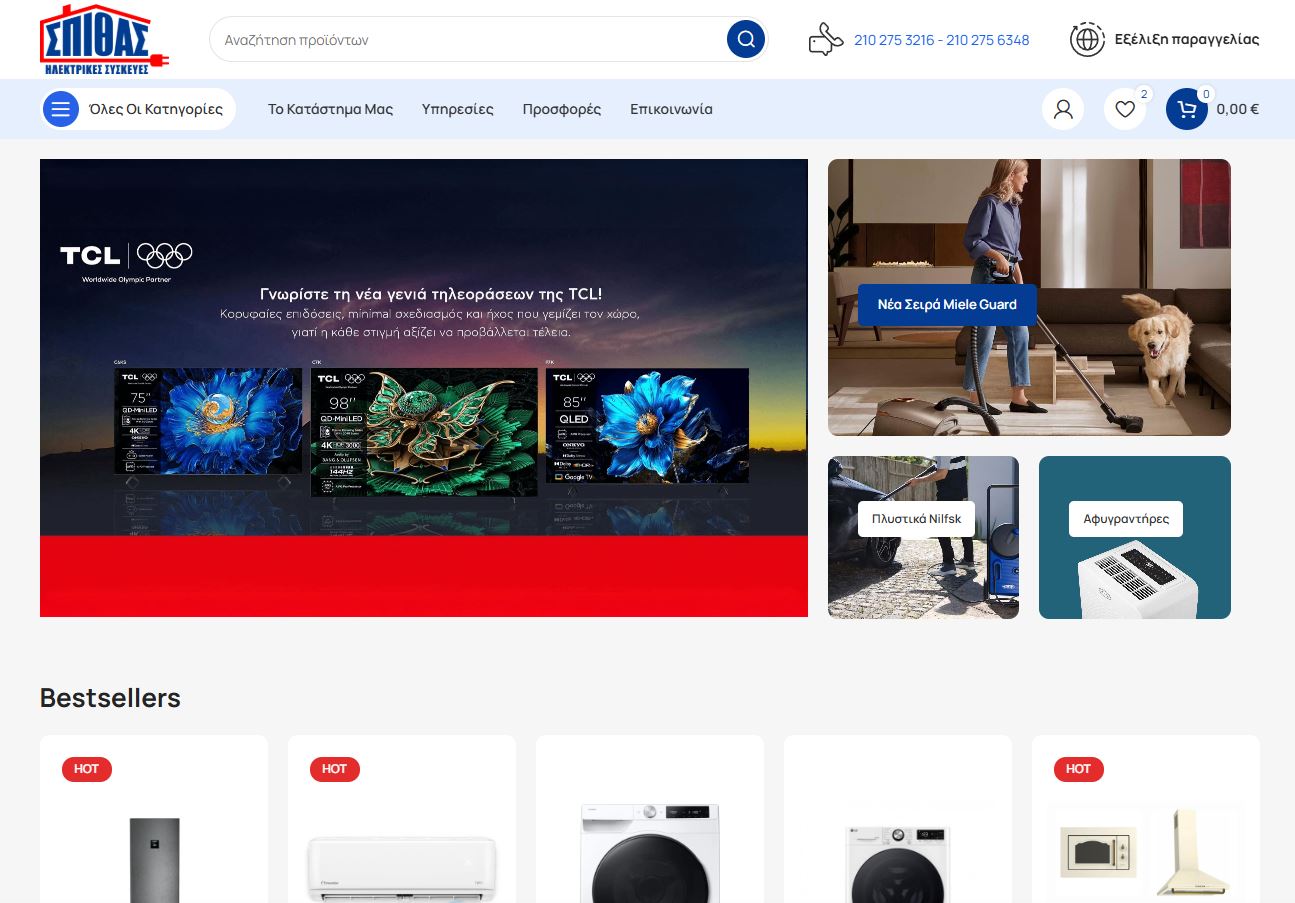Call the 210 275 3216 phone link

tap(893, 40)
